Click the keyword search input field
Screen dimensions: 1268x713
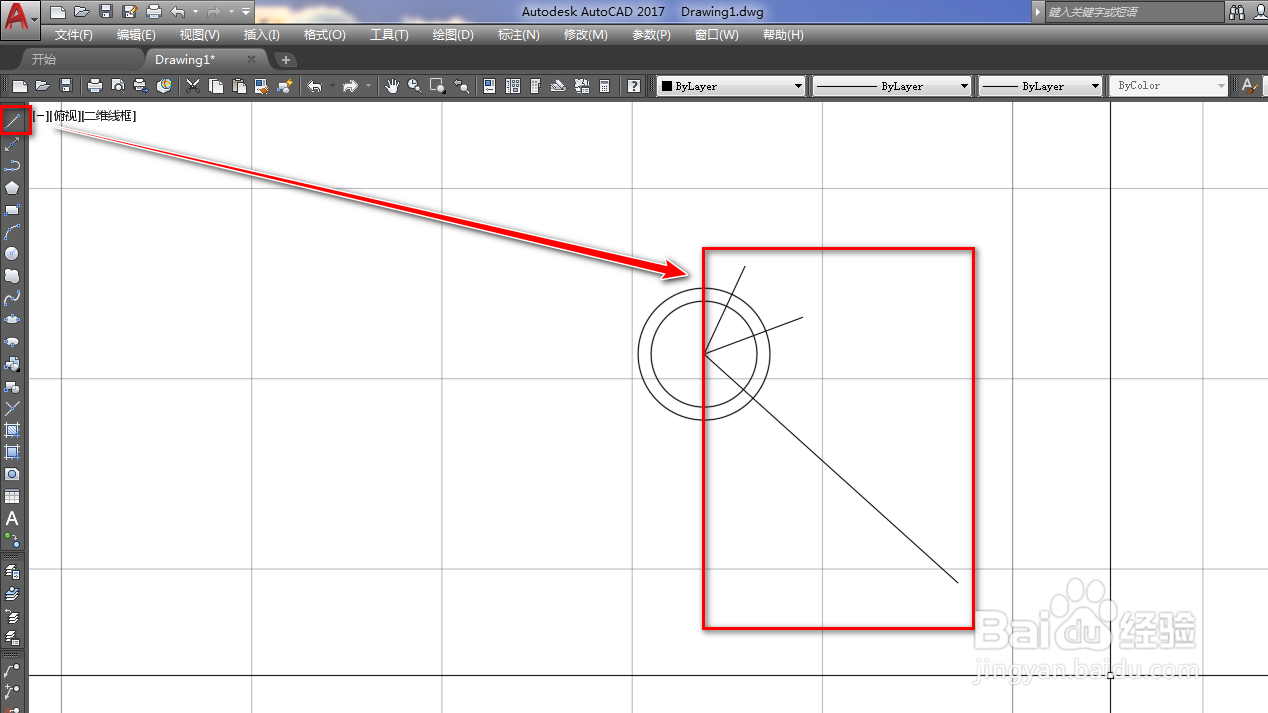point(1134,12)
